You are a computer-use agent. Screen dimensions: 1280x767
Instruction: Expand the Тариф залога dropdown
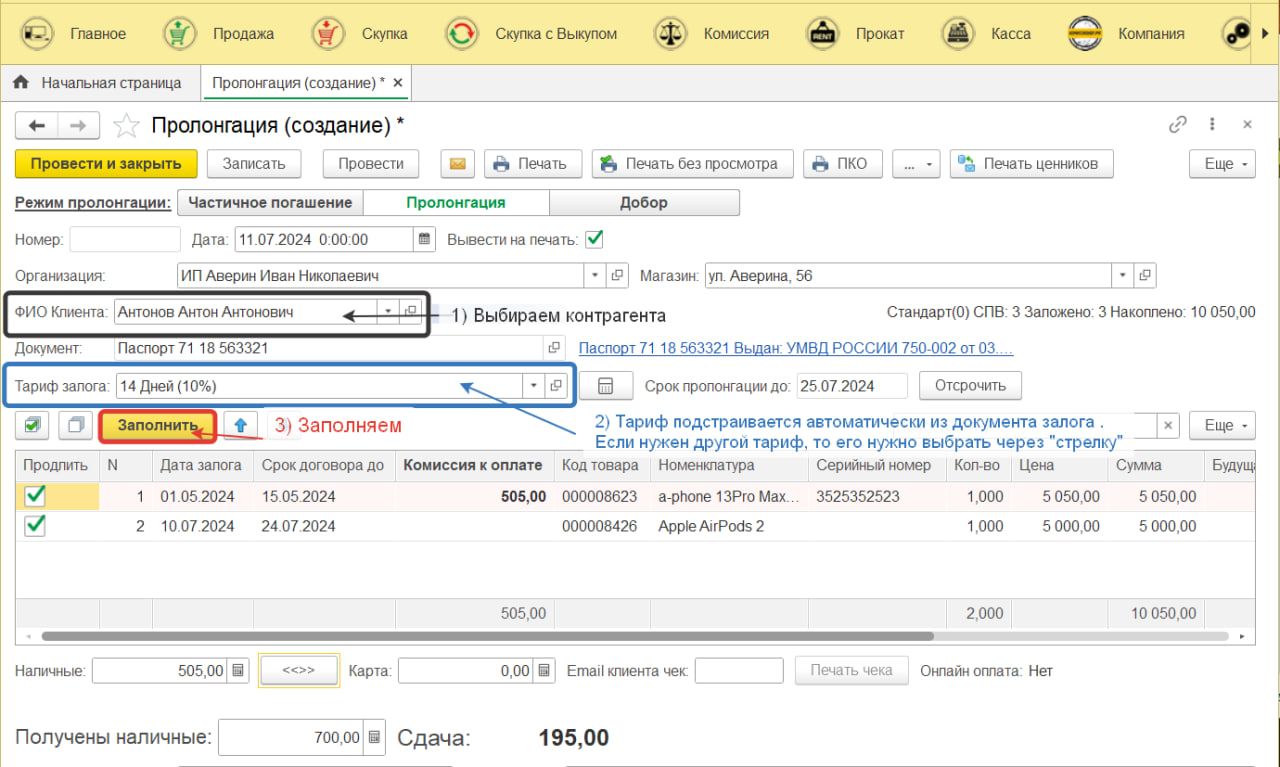click(533, 386)
